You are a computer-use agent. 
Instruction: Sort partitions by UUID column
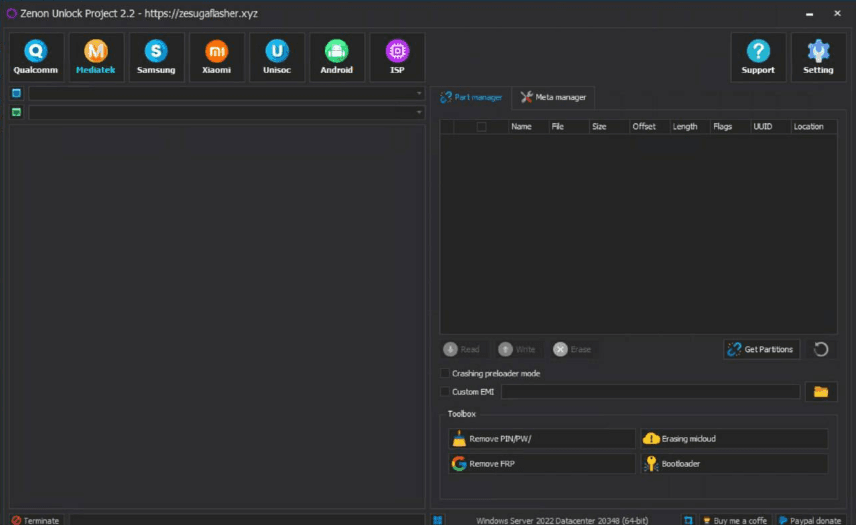coord(771,127)
